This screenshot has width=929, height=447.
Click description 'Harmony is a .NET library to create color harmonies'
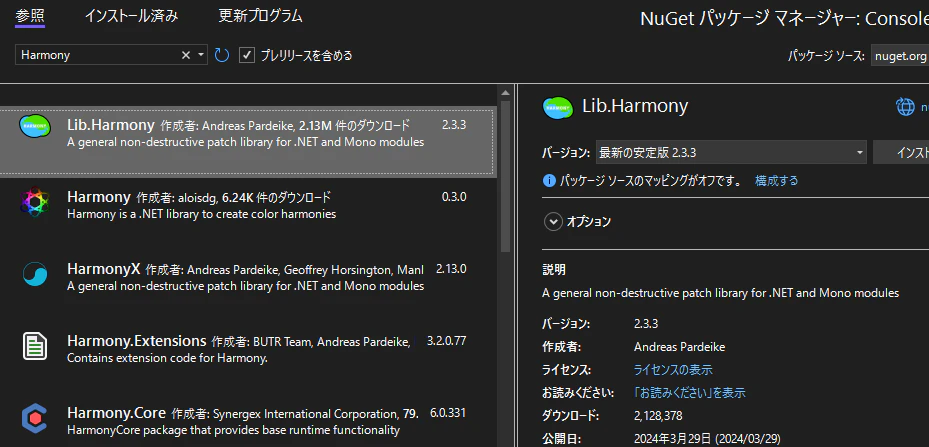click(x=201, y=214)
